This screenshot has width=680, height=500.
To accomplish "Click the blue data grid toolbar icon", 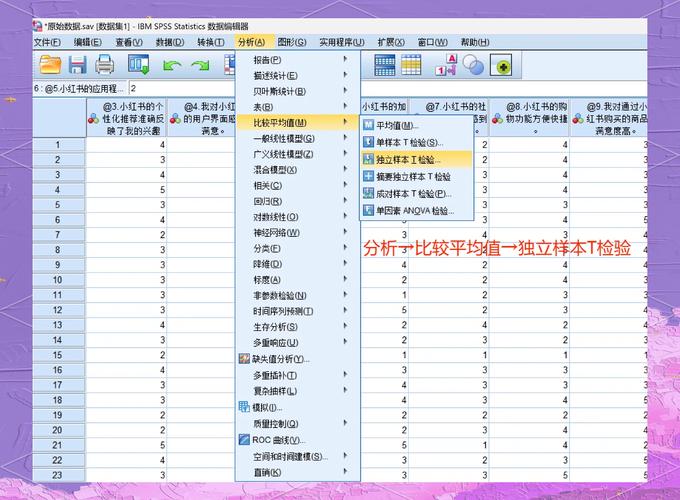I will (x=385, y=65).
